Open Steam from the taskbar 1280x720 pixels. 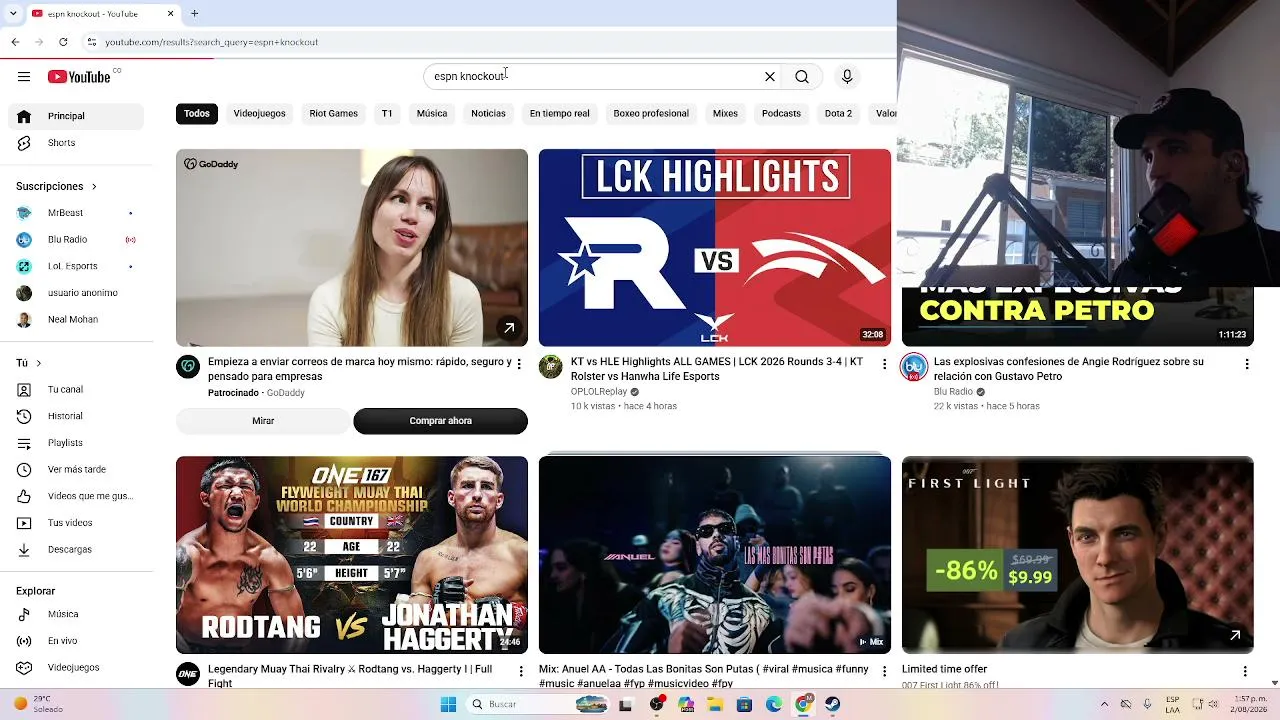tap(833, 704)
